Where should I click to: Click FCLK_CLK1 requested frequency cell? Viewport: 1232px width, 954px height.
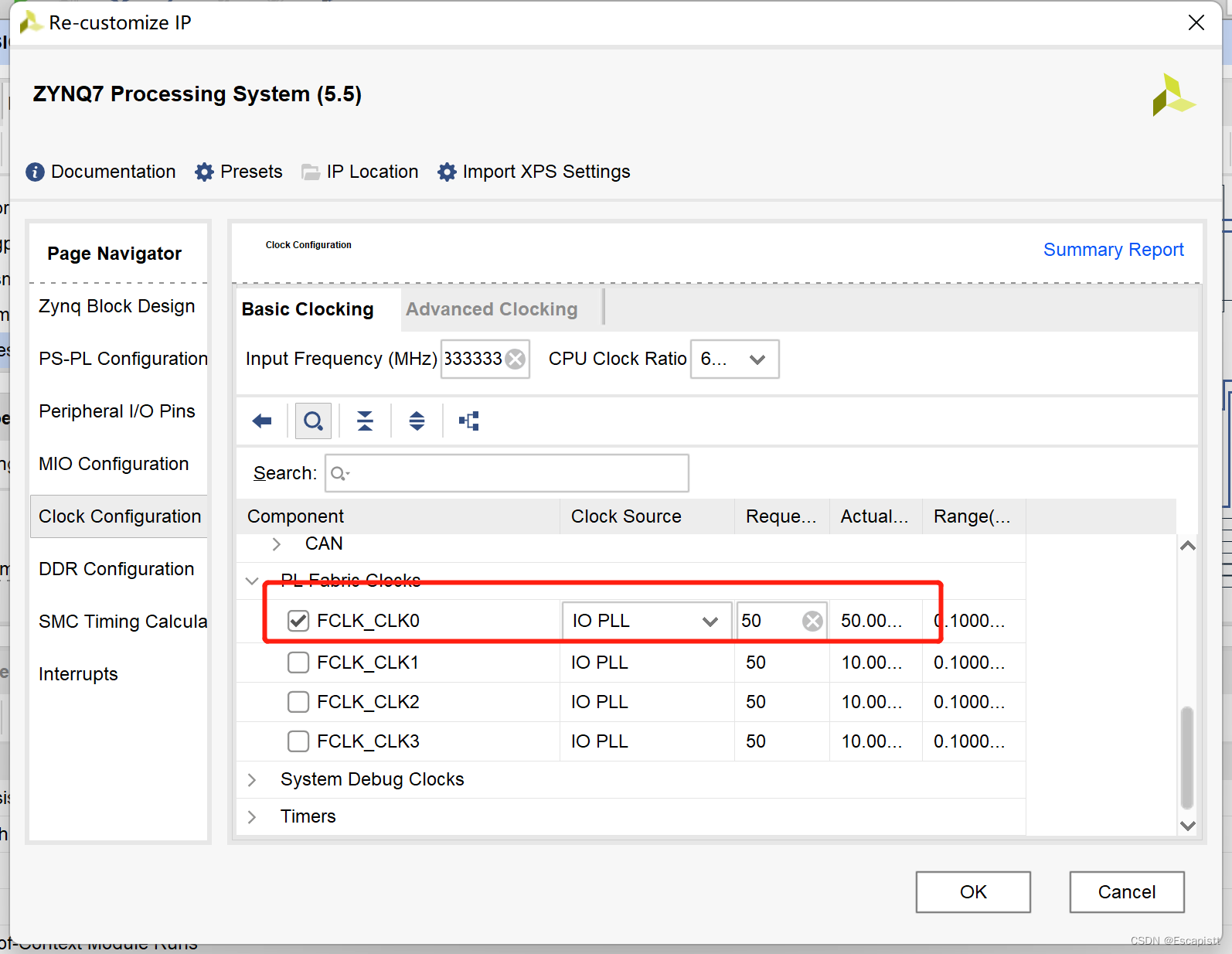pyautogui.click(x=781, y=663)
